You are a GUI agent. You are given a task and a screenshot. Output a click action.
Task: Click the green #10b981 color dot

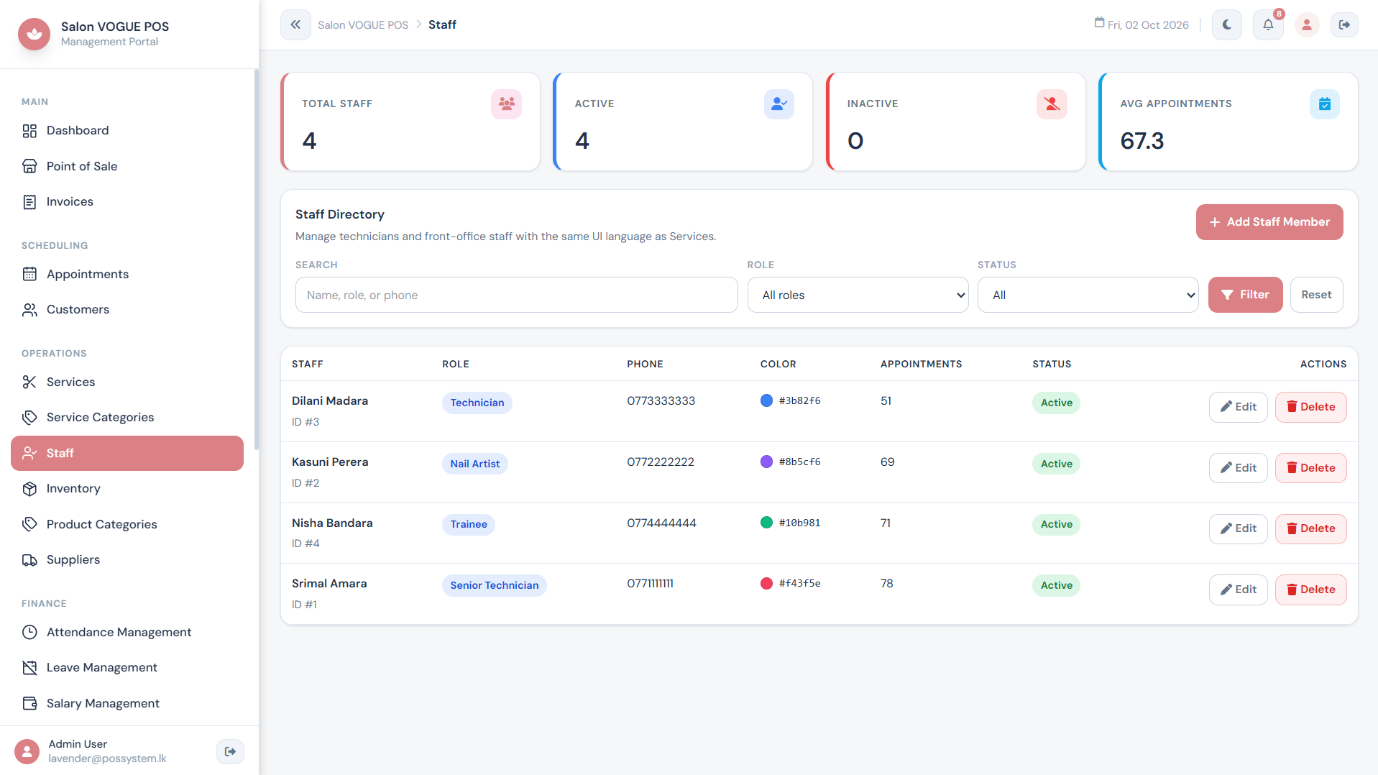coord(767,523)
